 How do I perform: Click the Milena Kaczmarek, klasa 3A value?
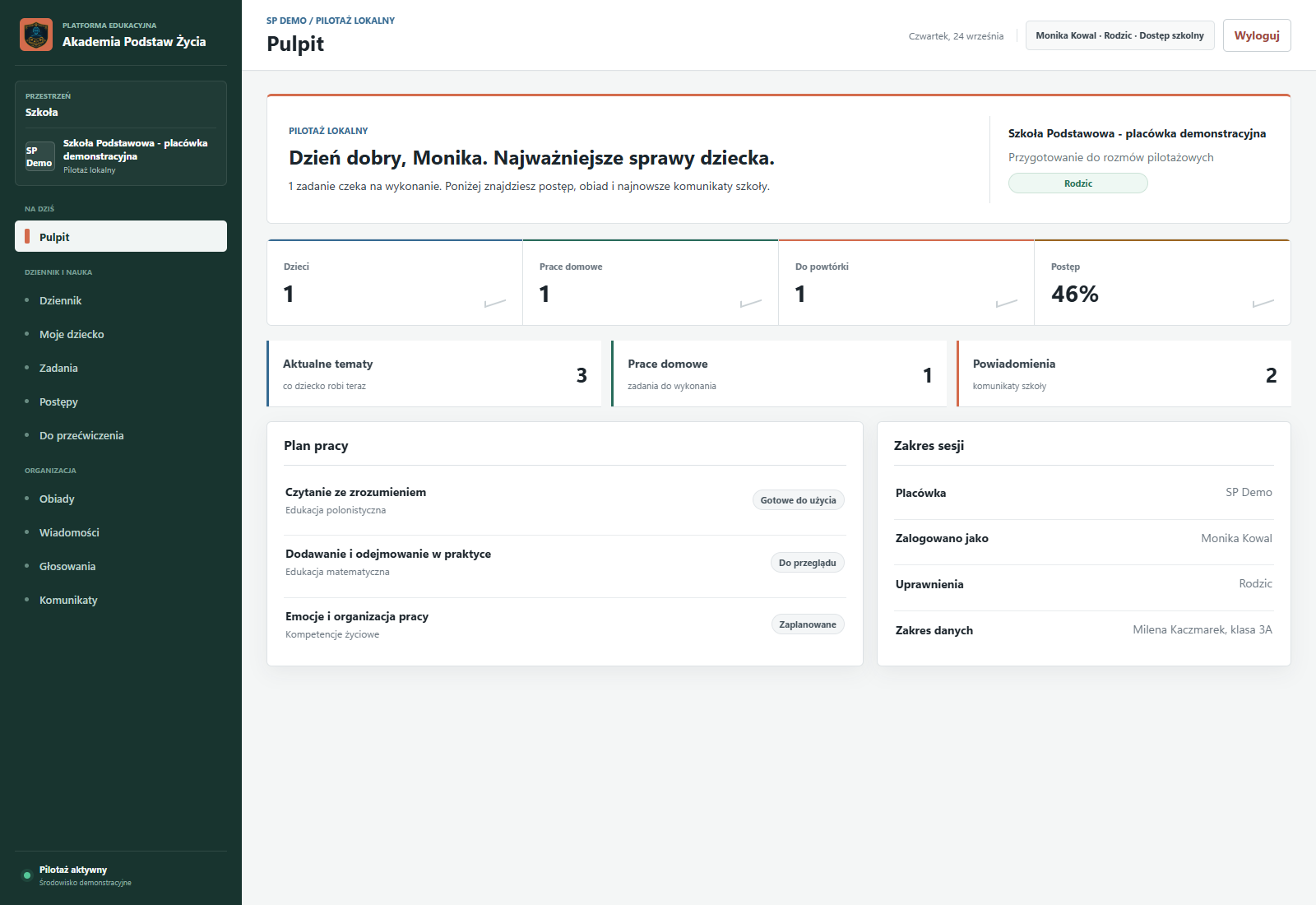click(x=1202, y=629)
